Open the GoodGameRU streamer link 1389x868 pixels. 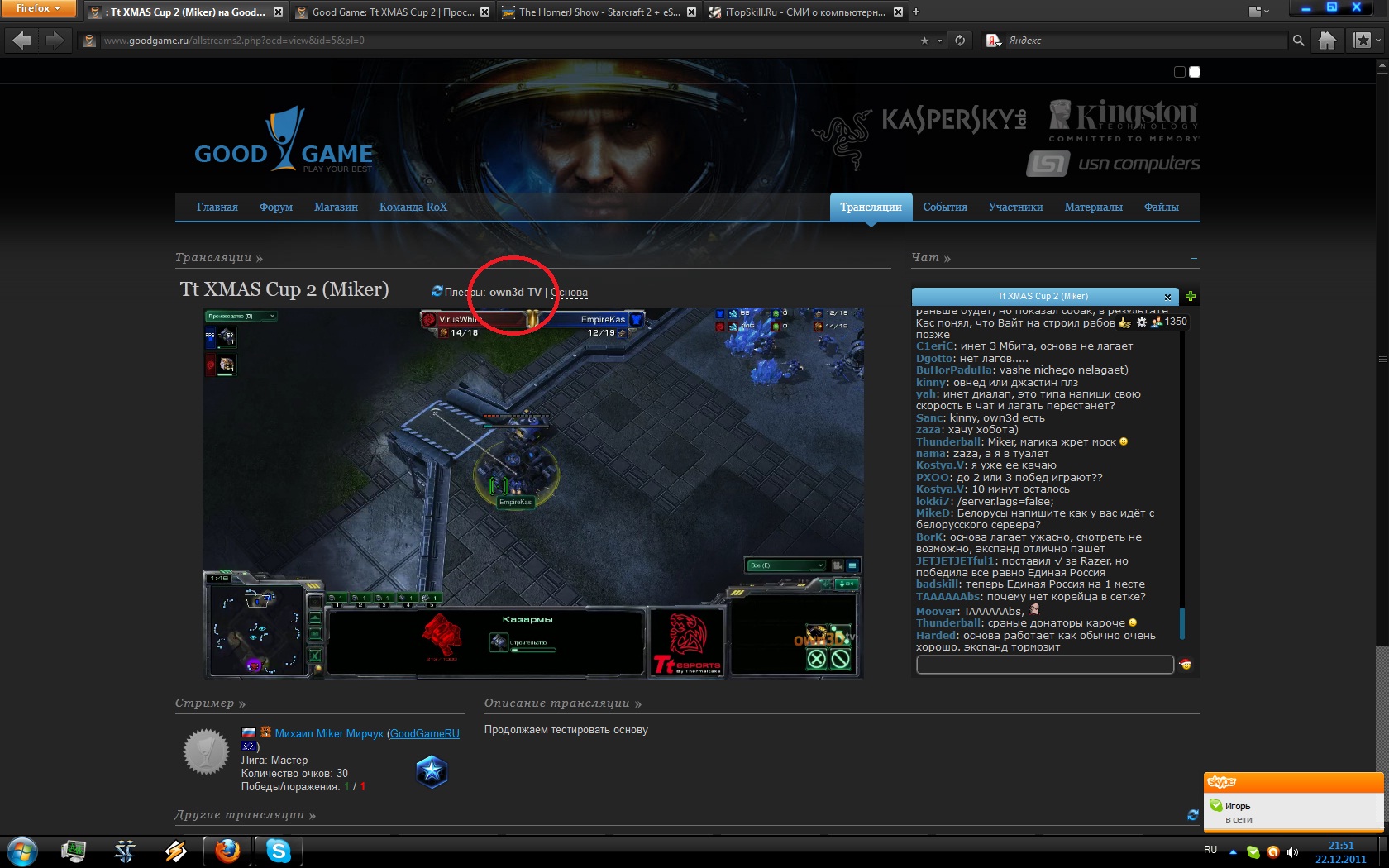tap(424, 733)
